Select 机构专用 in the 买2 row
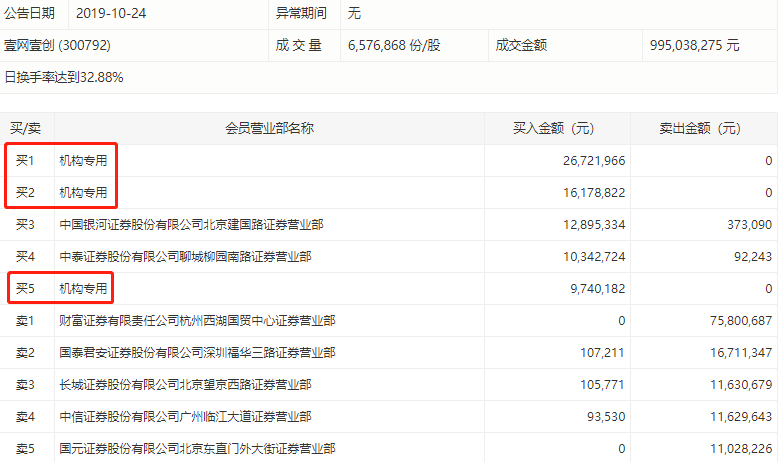The height and width of the screenshot is (462, 779). [x=83, y=192]
